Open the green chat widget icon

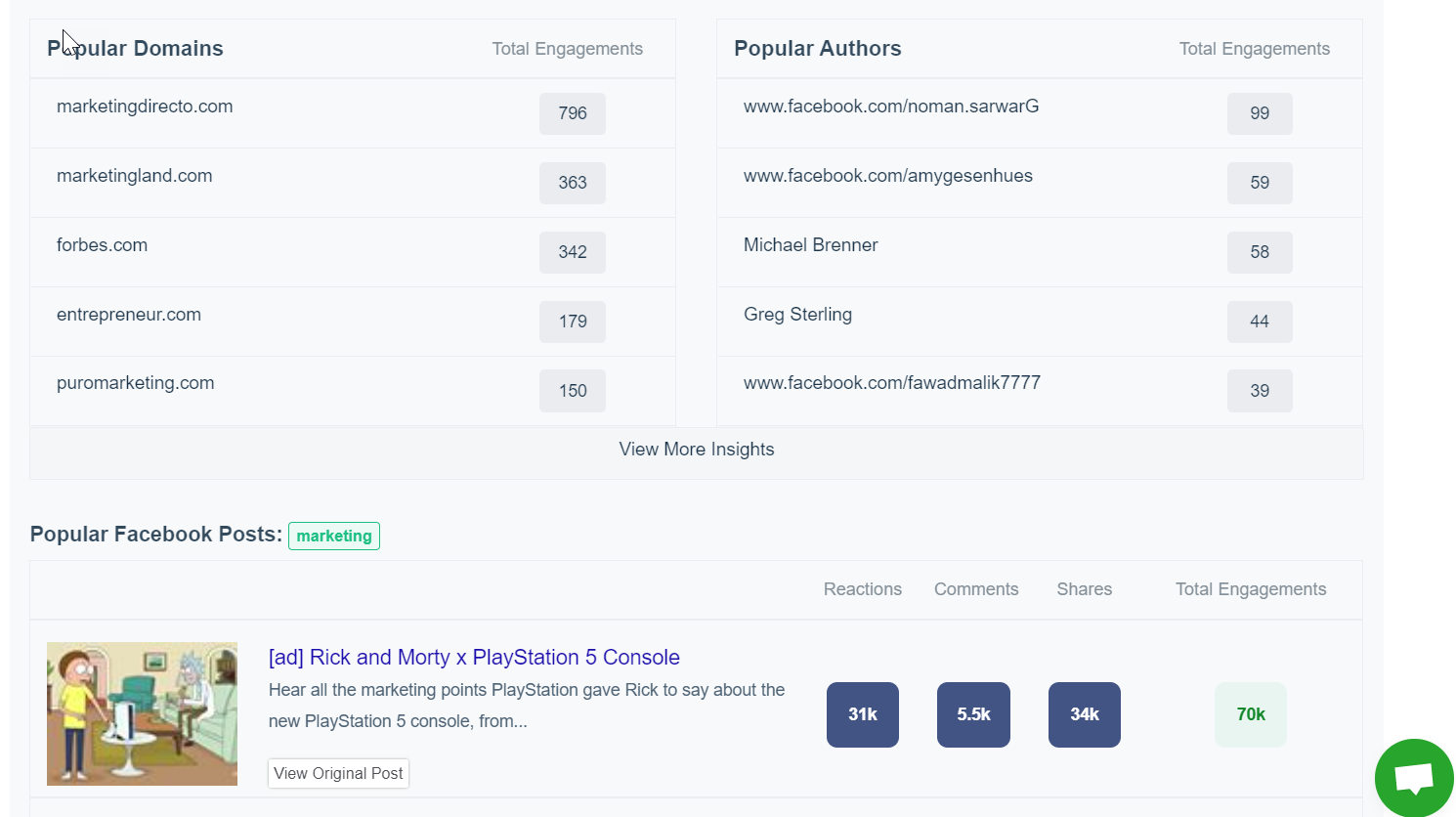(1414, 778)
